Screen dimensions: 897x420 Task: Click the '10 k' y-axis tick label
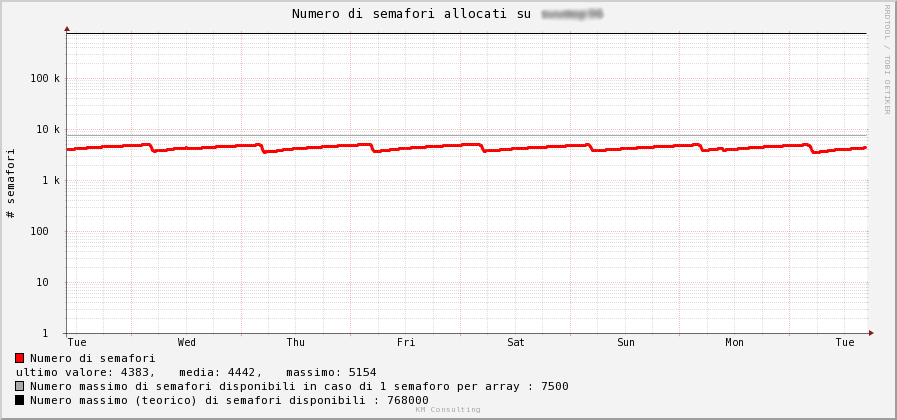(48, 129)
